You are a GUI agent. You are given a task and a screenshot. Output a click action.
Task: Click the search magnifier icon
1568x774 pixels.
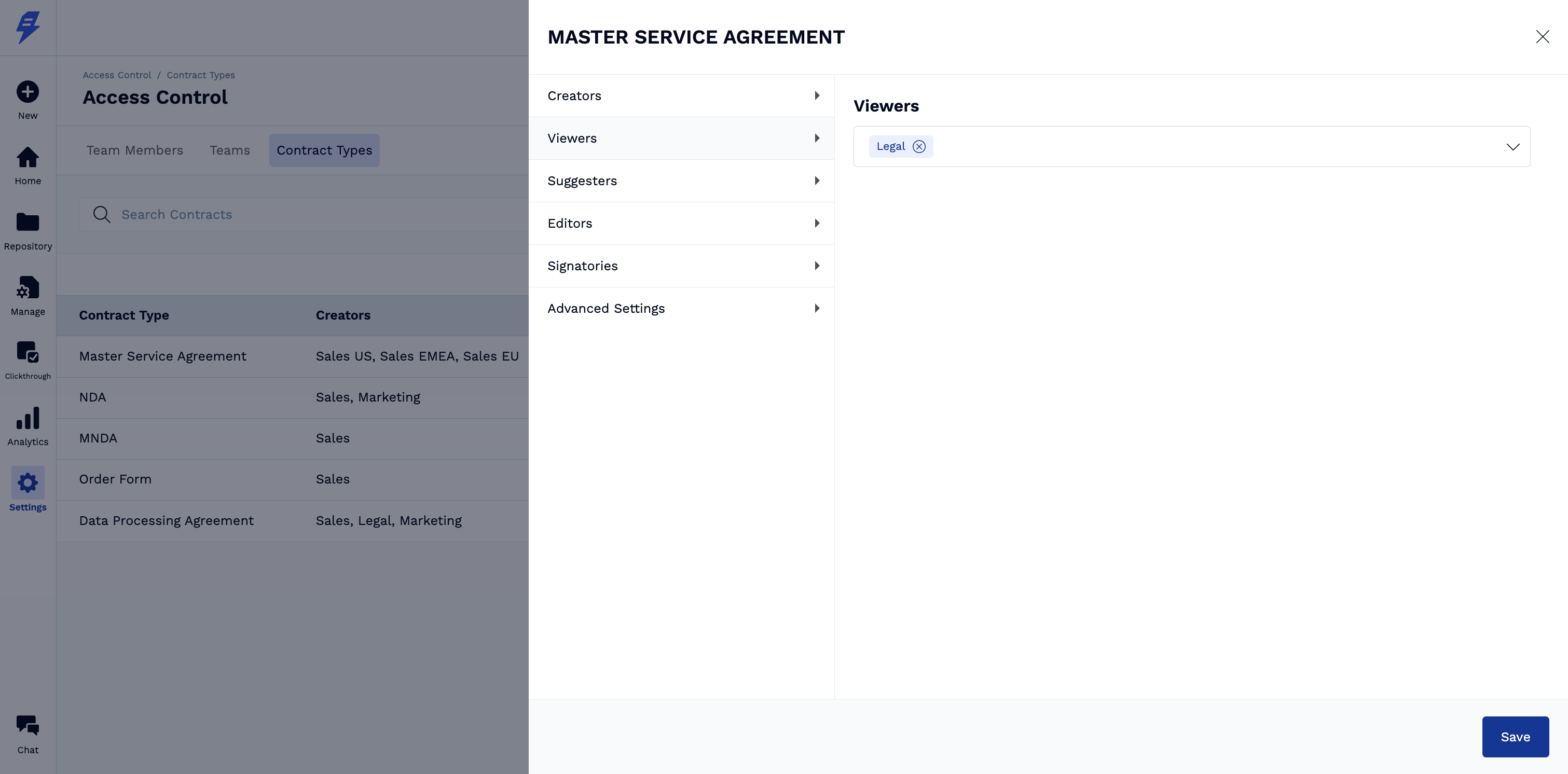(101, 215)
